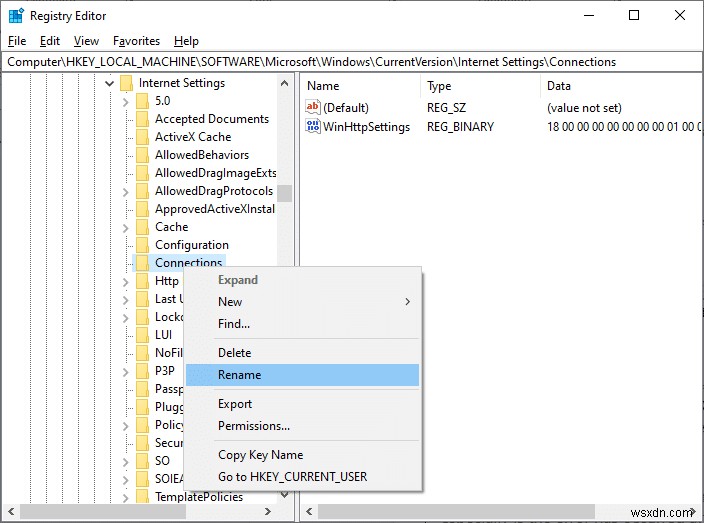Click the registry path address bar
The height and width of the screenshot is (523, 704).
point(351,62)
